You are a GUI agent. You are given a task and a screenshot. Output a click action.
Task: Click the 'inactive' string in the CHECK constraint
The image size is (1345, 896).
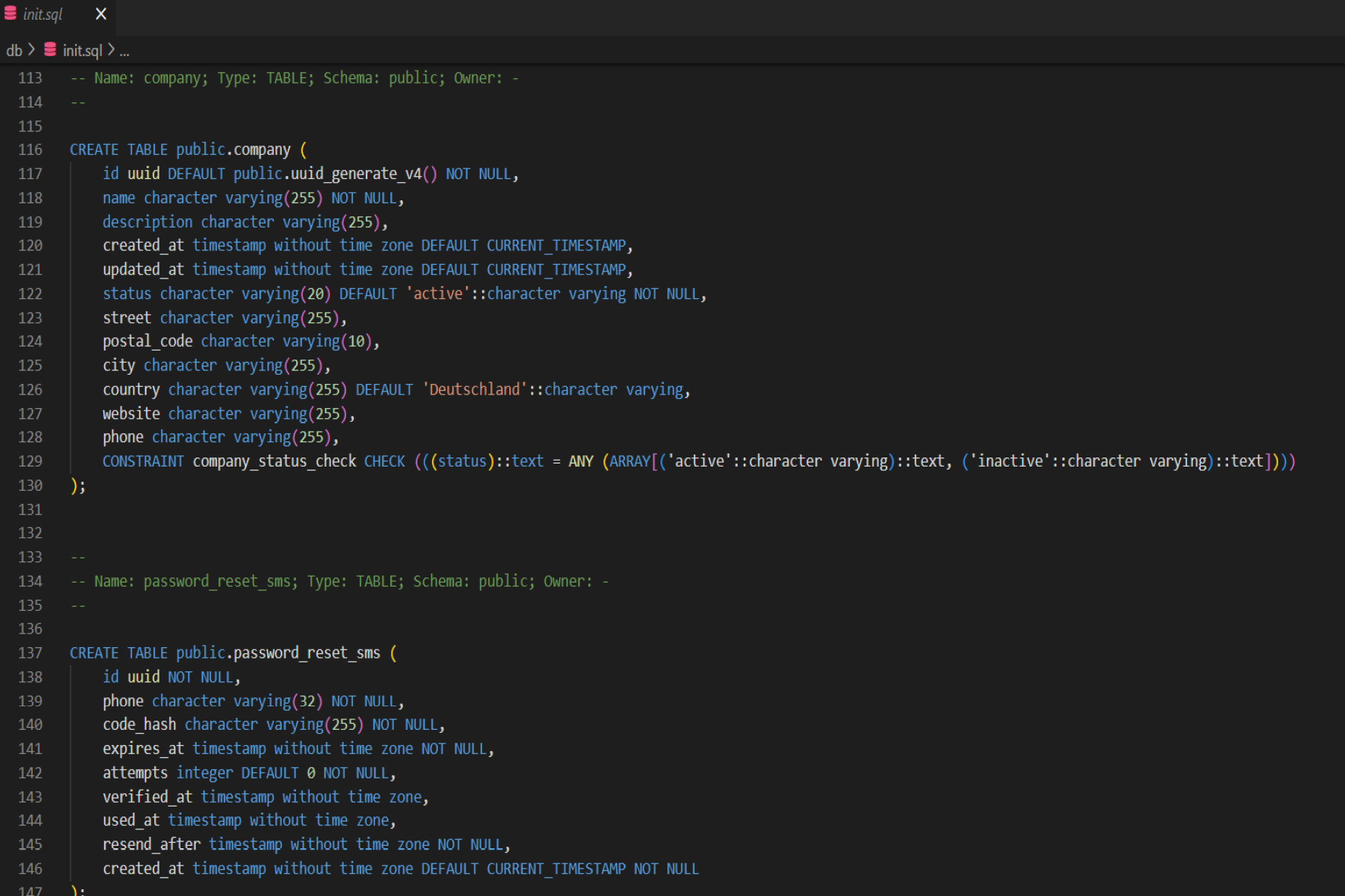[1010, 461]
